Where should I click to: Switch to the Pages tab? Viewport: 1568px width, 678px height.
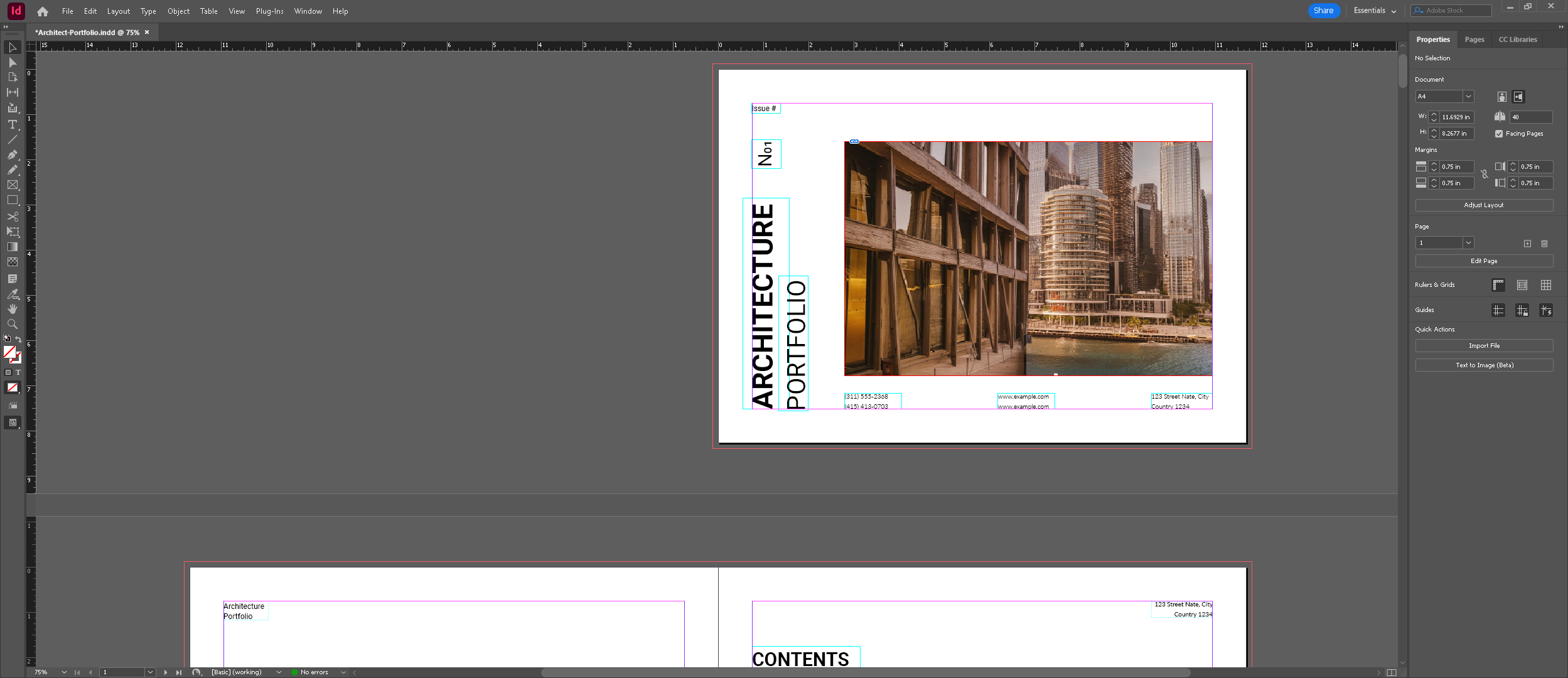(1474, 40)
